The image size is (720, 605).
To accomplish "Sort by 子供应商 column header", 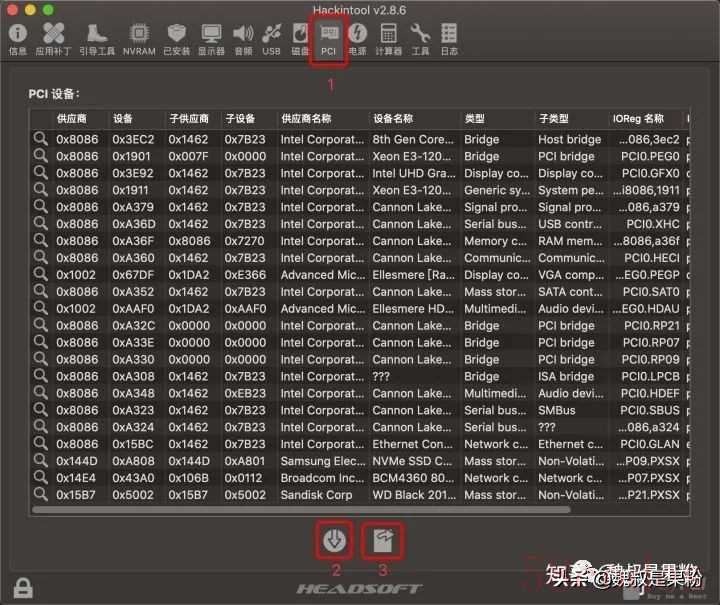I will pyautogui.click(x=189, y=119).
